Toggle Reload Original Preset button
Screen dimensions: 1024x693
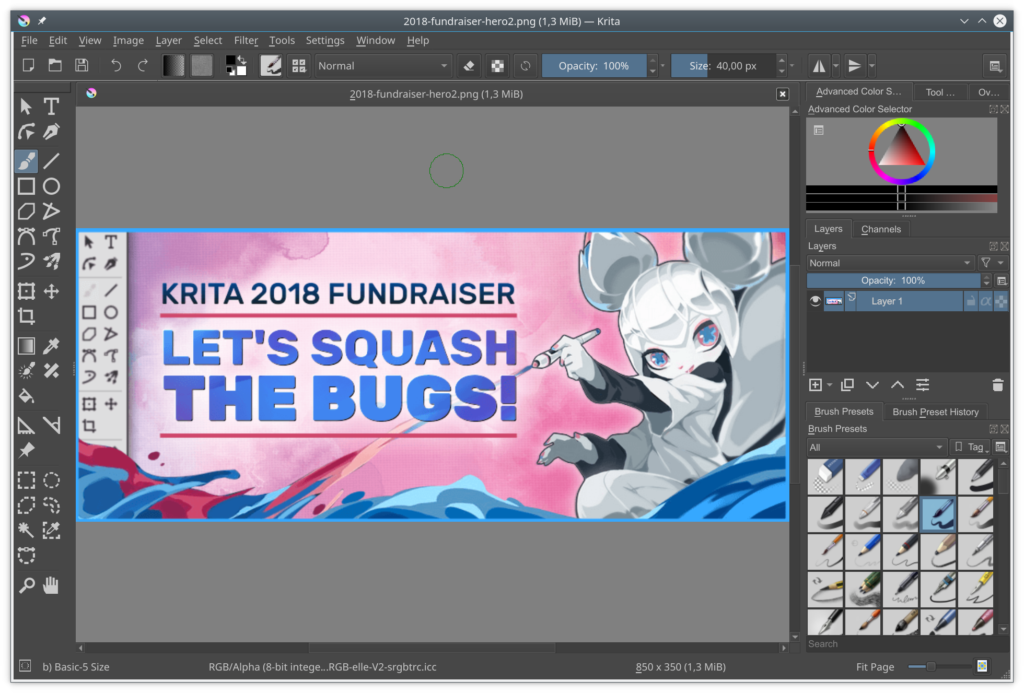(x=525, y=66)
